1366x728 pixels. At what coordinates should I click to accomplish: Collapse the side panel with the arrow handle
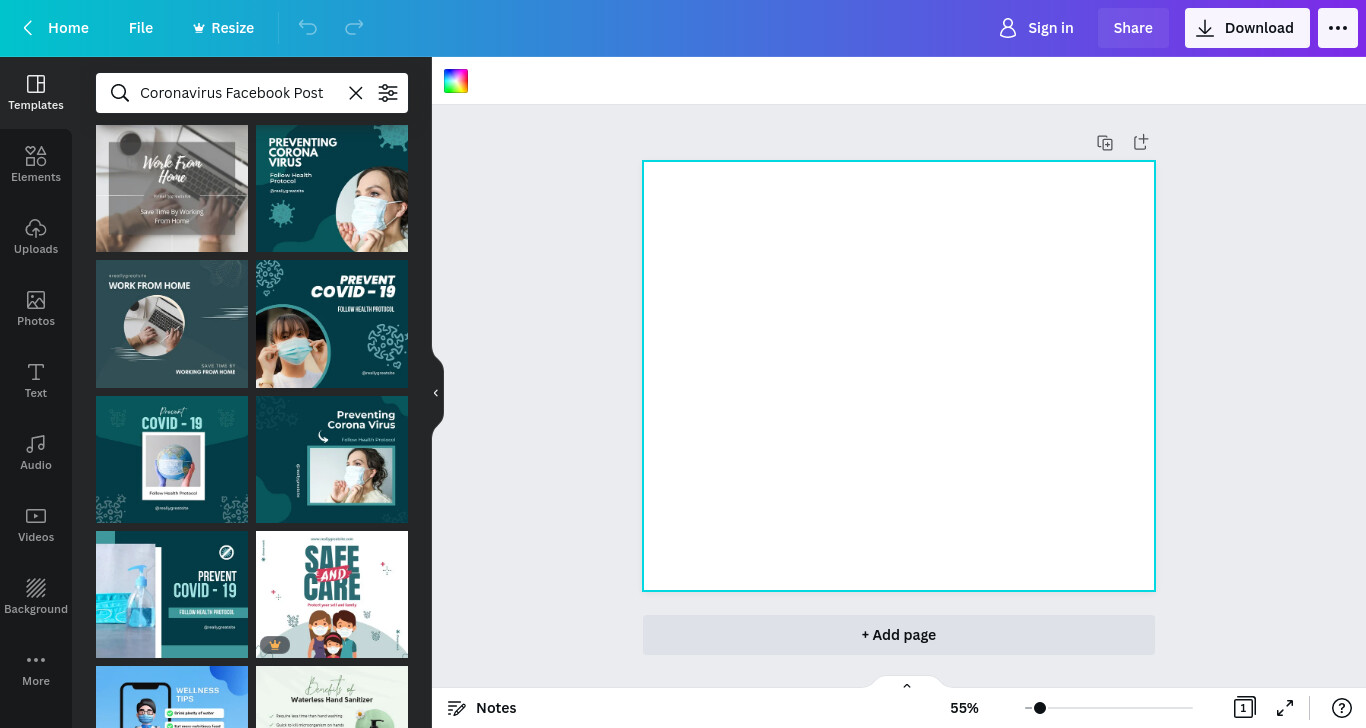tap(436, 393)
